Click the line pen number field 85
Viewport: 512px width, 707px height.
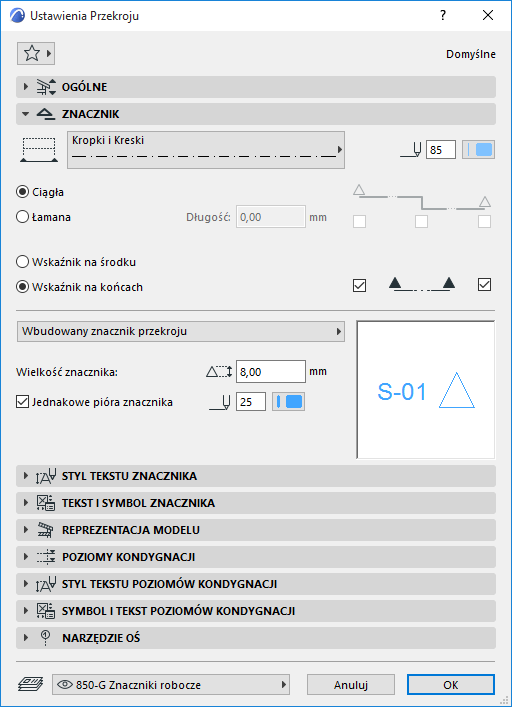coord(441,150)
